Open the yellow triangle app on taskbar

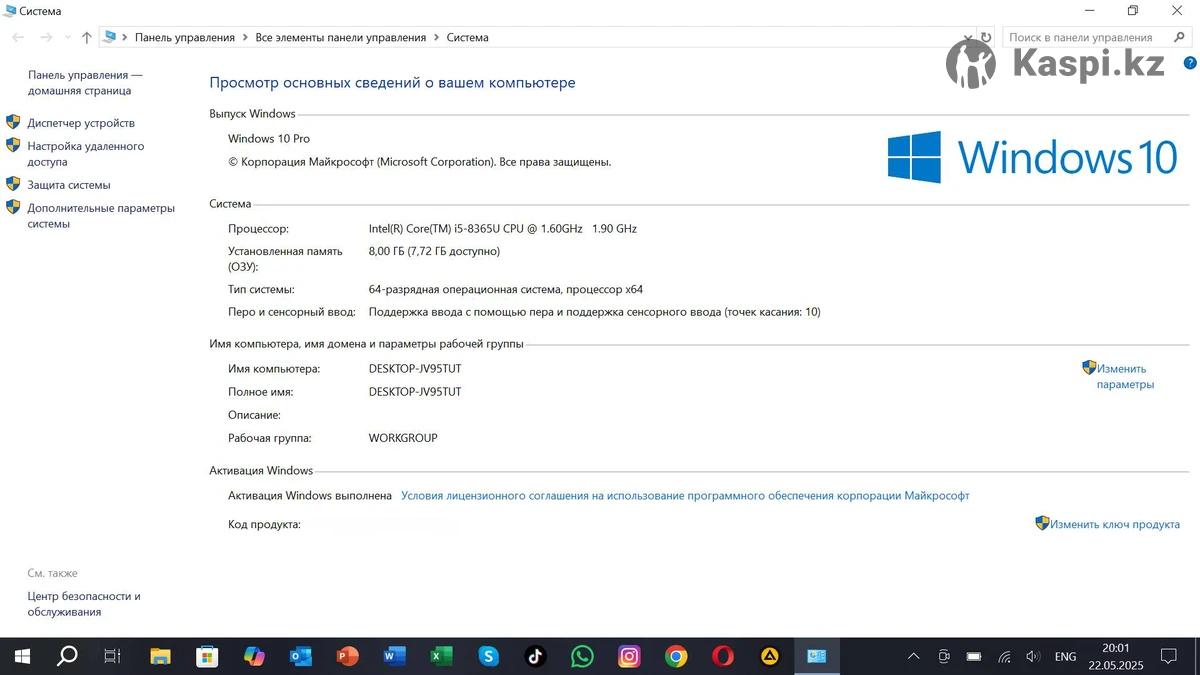(x=770, y=657)
